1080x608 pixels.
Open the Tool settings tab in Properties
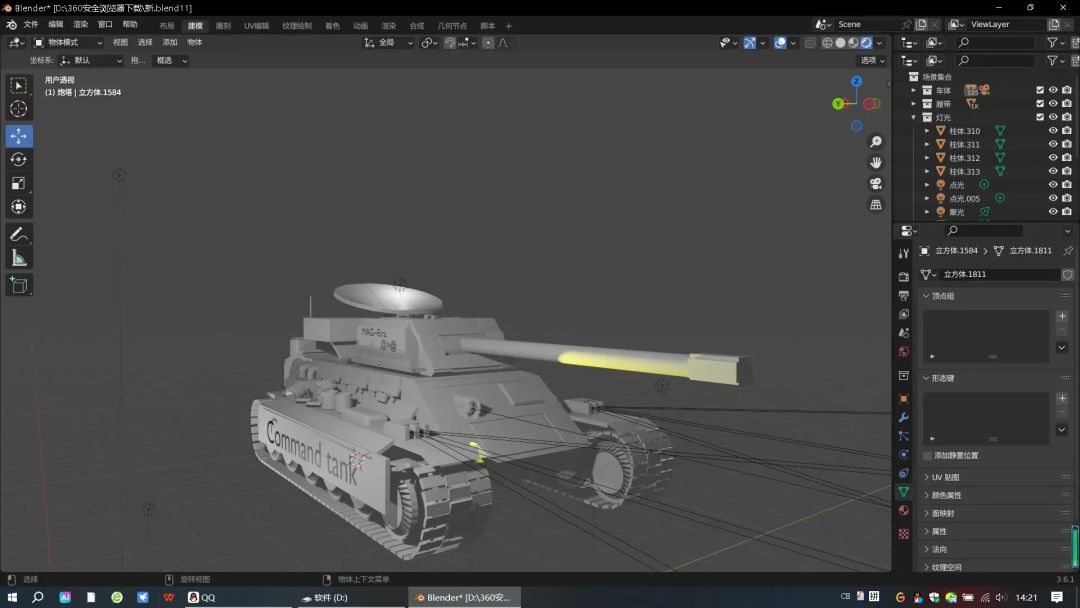(x=904, y=253)
